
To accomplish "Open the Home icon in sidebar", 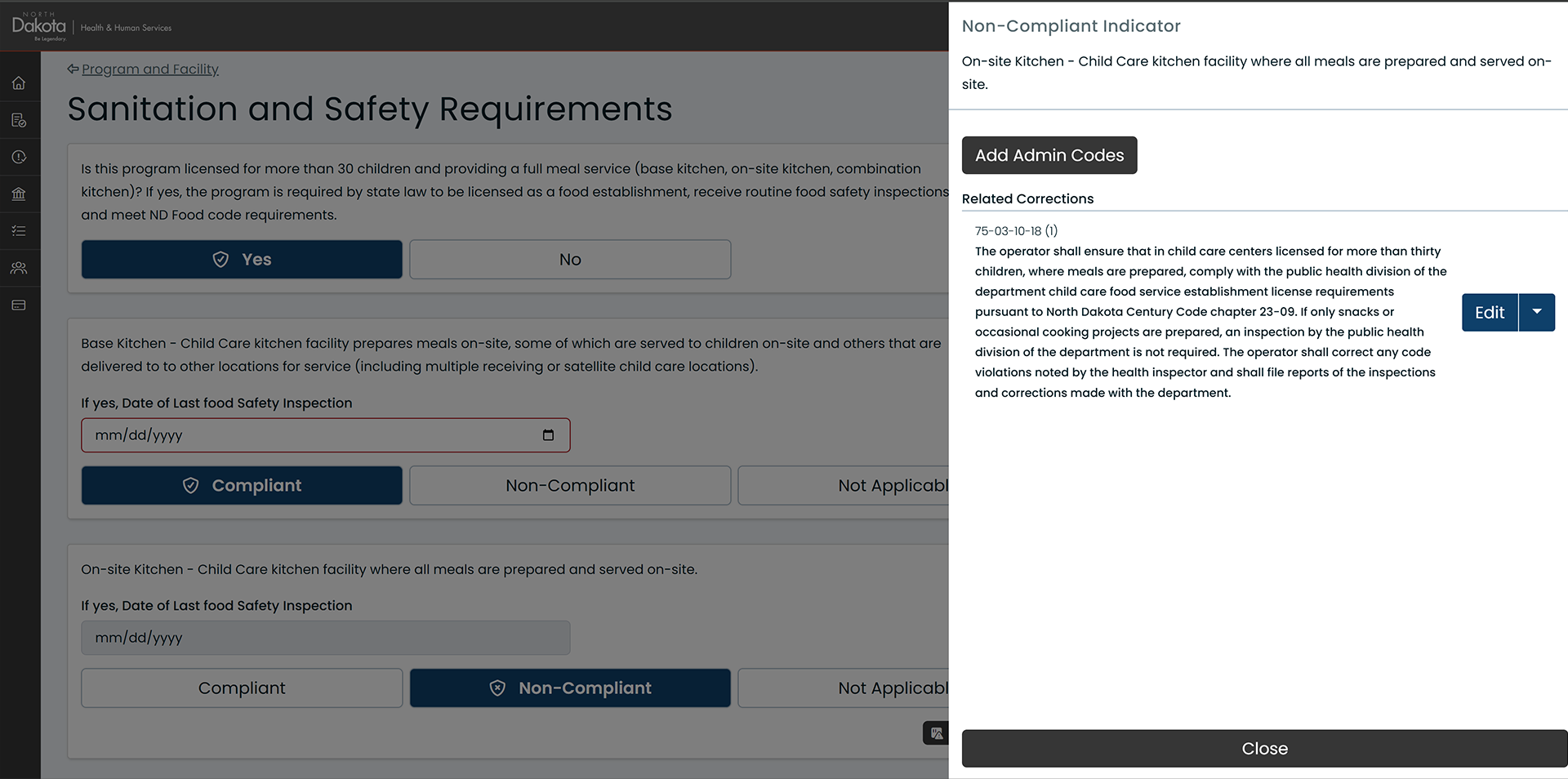I will (19, 83).
